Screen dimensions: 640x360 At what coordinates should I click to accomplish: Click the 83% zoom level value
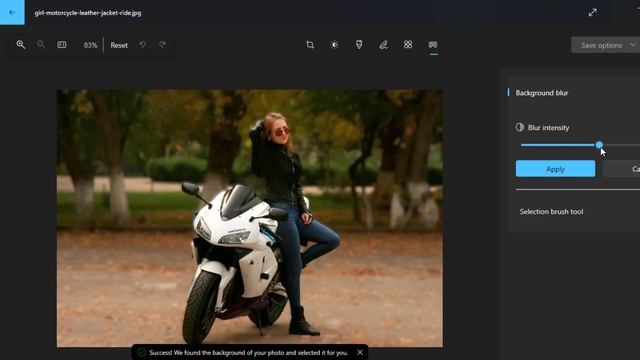coord(90,45)
